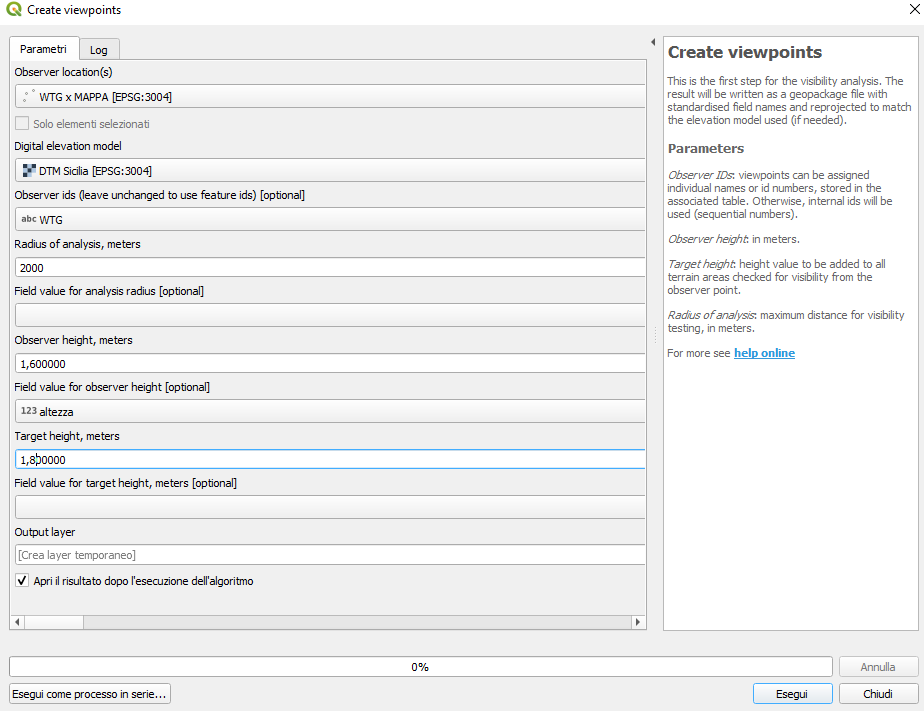Open the Observer location(s) layer dropdown

[330, 96]
